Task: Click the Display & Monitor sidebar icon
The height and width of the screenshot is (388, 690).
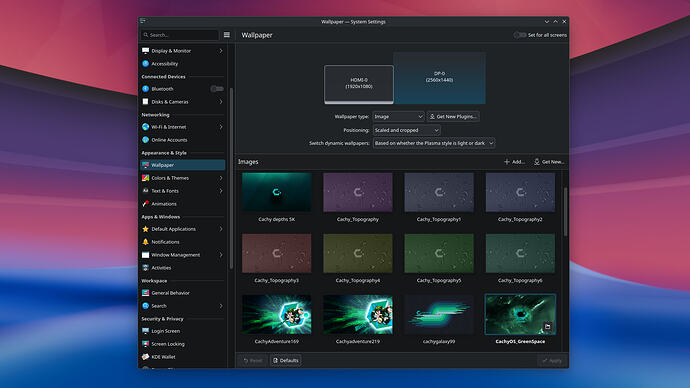Action: pos(145,51)
